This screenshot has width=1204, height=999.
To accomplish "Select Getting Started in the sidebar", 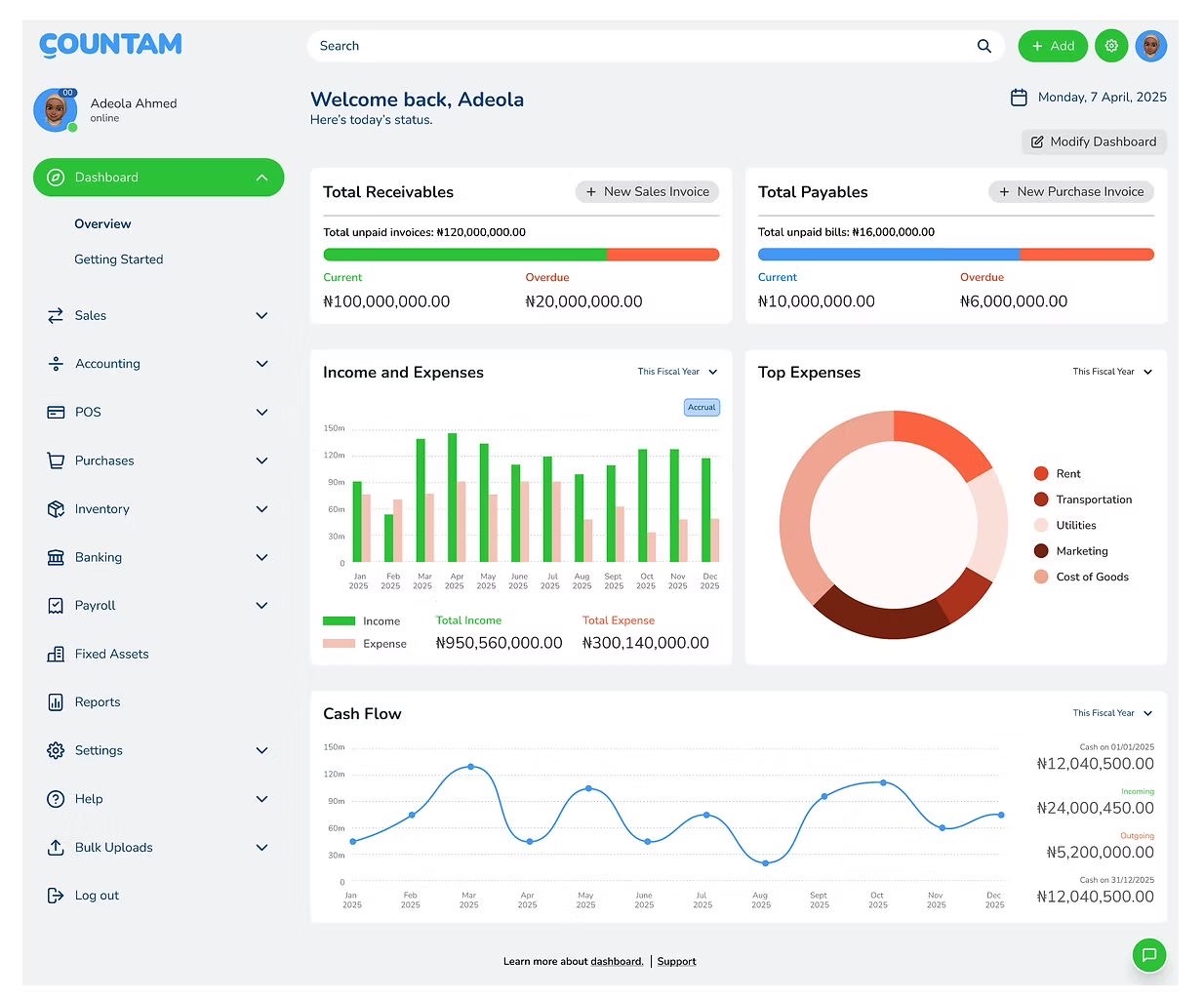I will click(119, 260).
